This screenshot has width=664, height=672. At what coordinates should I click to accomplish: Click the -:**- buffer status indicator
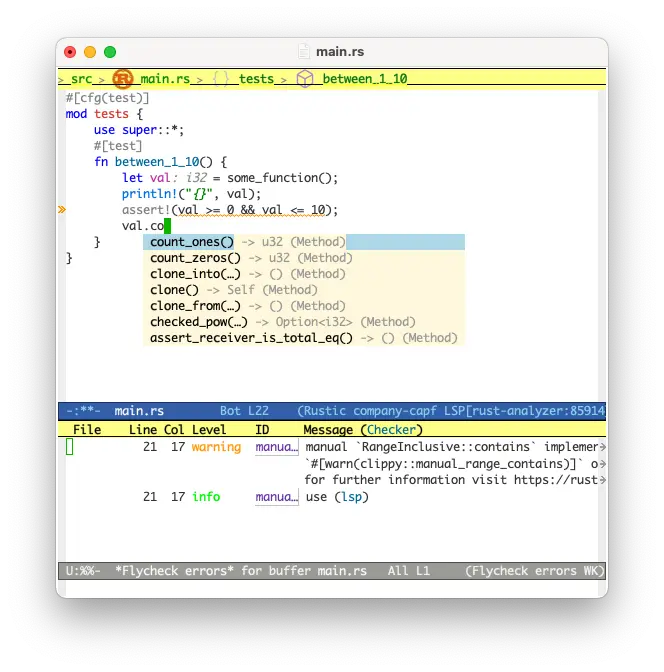click(84, 411)
